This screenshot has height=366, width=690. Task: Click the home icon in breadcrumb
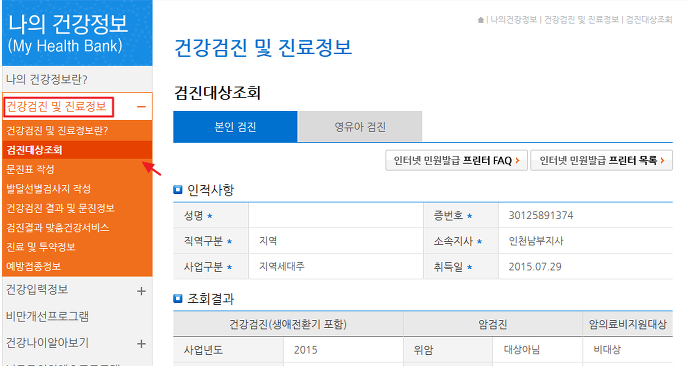tap(481, 20)
